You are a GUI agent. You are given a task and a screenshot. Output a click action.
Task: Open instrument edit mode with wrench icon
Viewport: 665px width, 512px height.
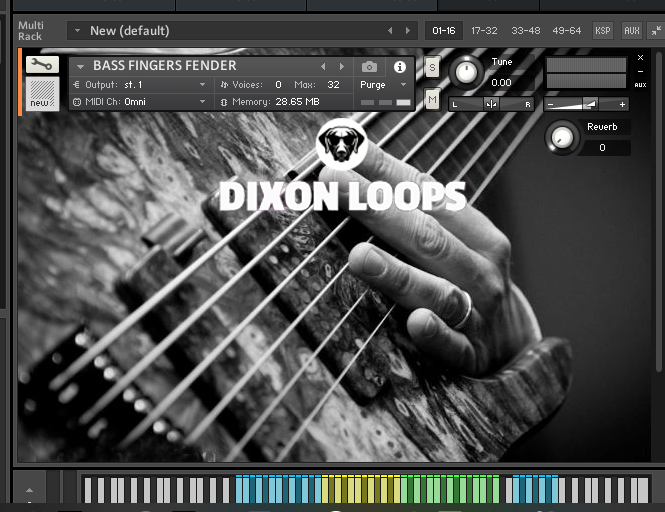tap(42, 64)
